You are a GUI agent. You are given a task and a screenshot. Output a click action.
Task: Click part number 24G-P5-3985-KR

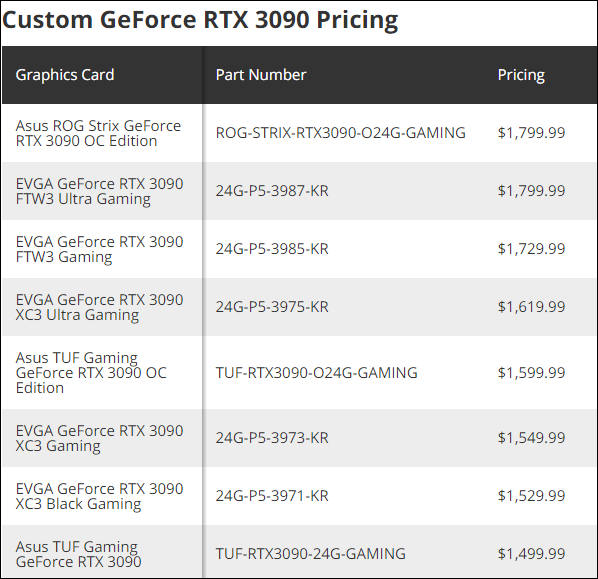(272, 249)
